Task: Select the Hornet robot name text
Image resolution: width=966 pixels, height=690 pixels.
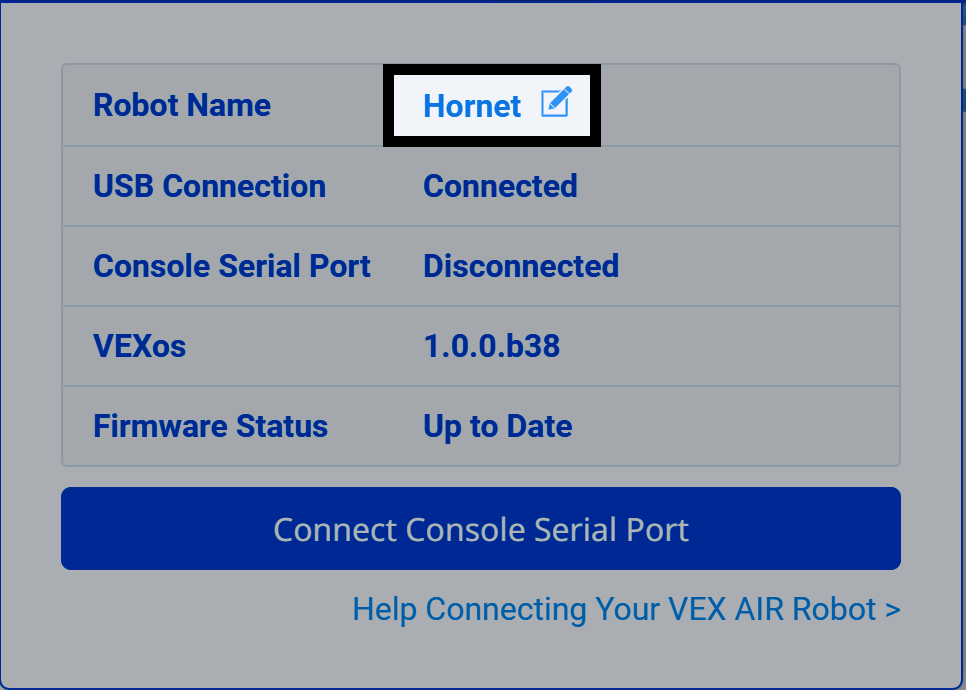Action: click(472, 106)
